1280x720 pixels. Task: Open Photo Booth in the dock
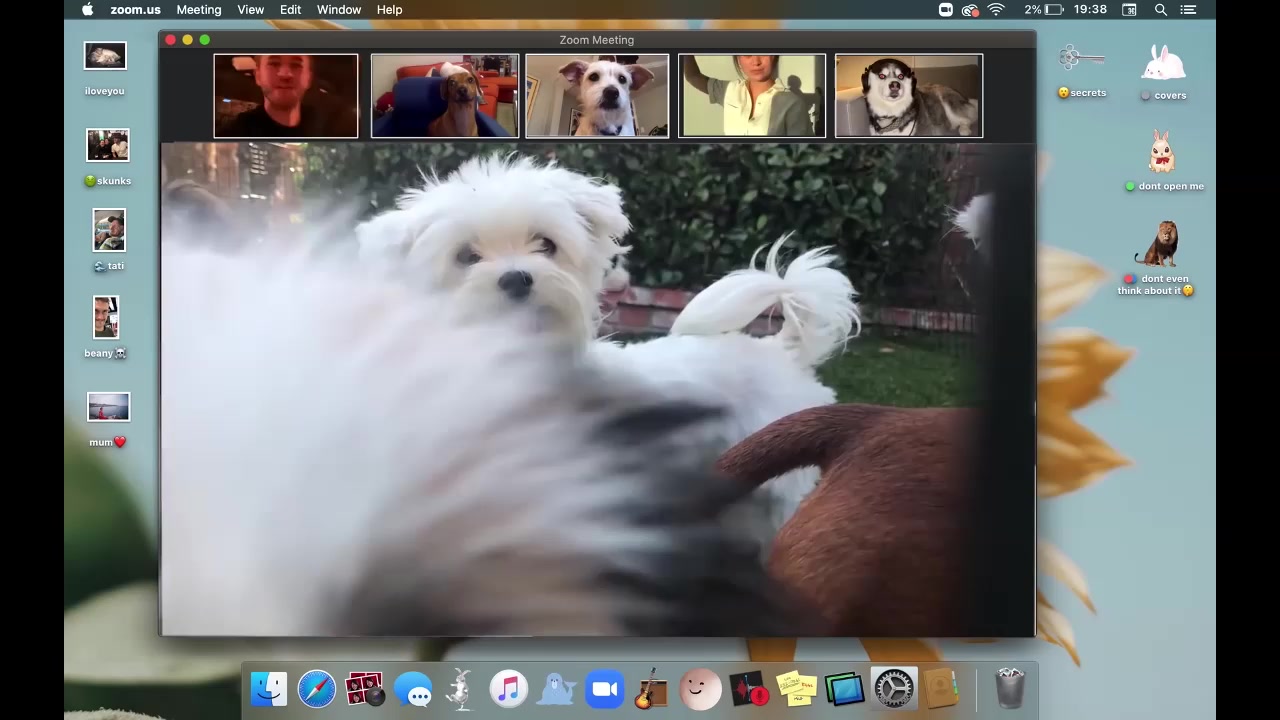click(365, 689)
